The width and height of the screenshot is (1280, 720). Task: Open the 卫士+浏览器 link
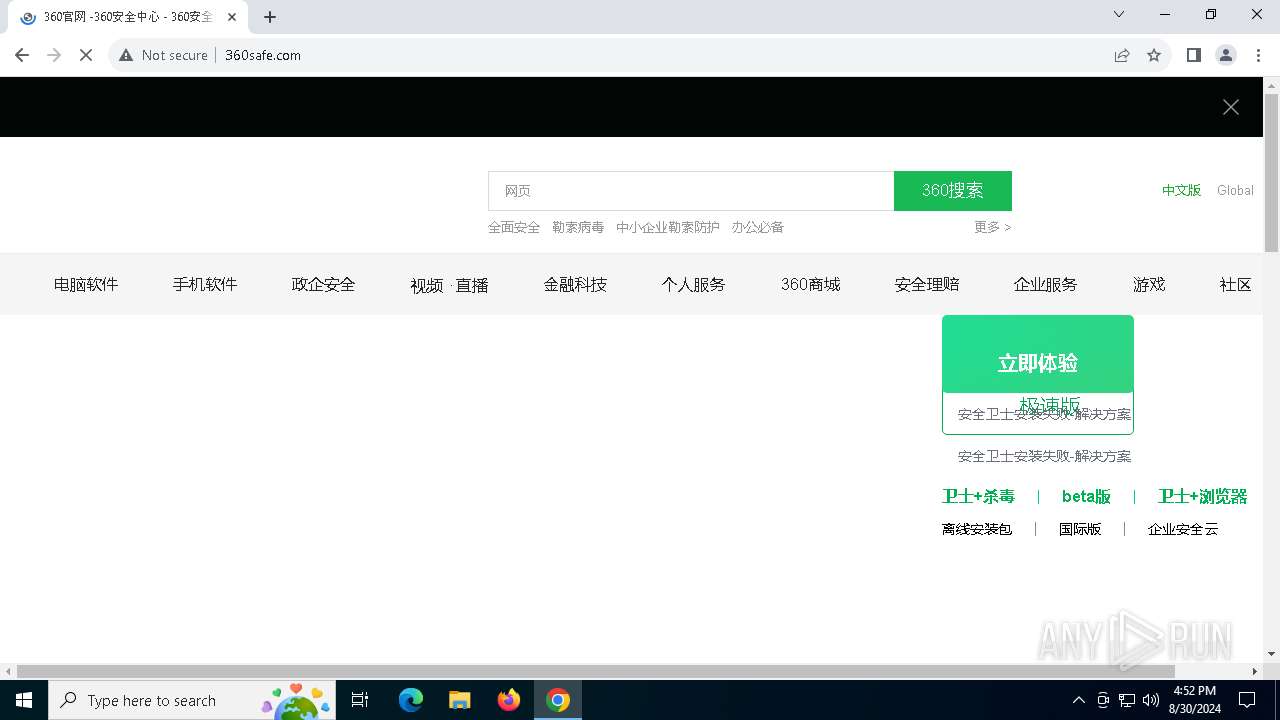(1203, 496)
